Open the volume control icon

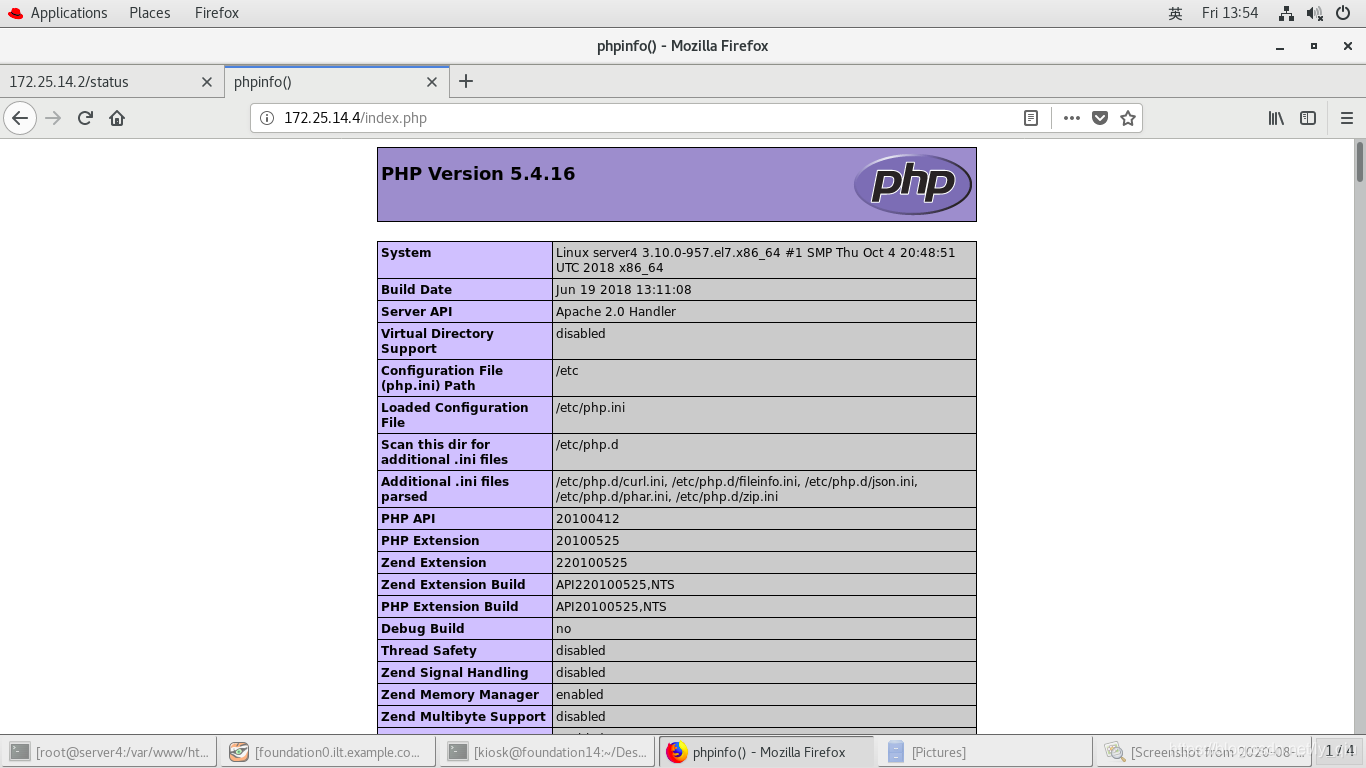[x=1314, y=13]
